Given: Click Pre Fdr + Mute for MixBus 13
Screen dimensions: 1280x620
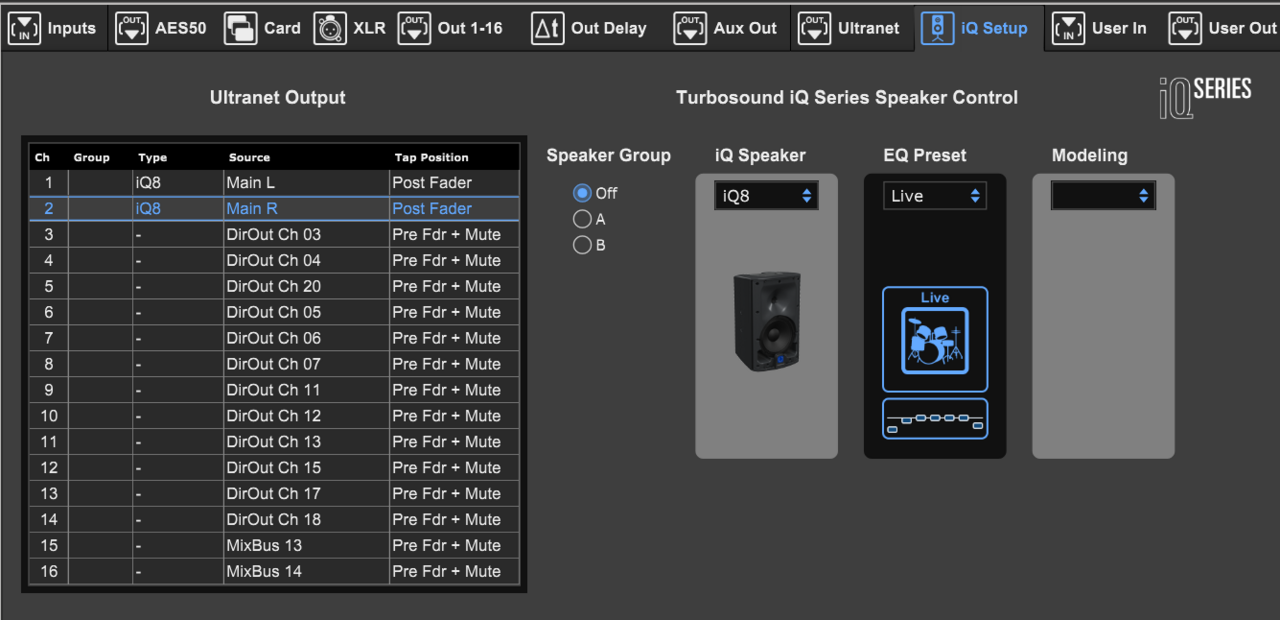Looking at the screenshot, I should coord(454,546).
